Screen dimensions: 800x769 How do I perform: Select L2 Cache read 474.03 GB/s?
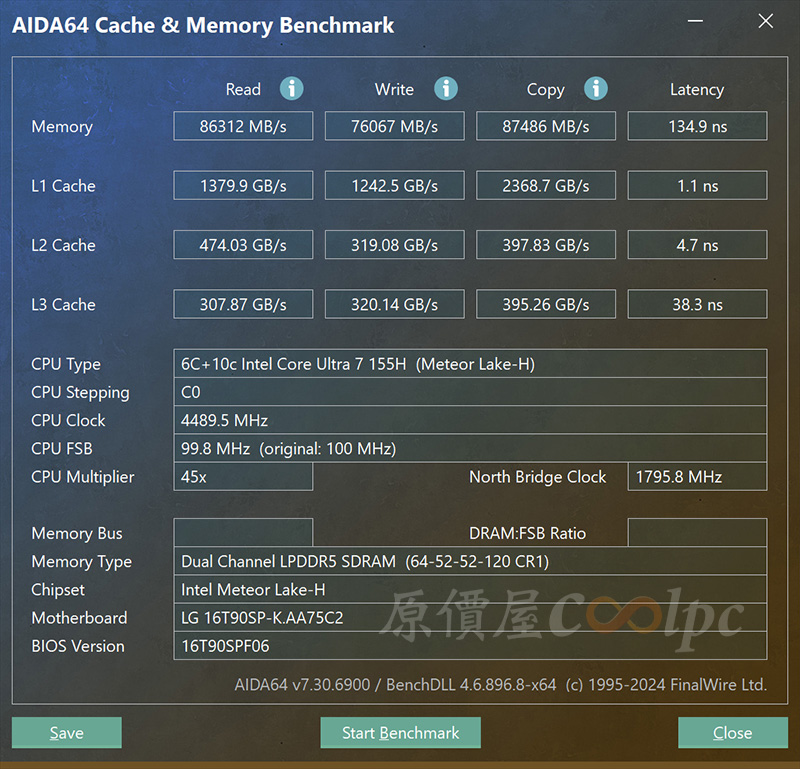(x=243, y=245)
